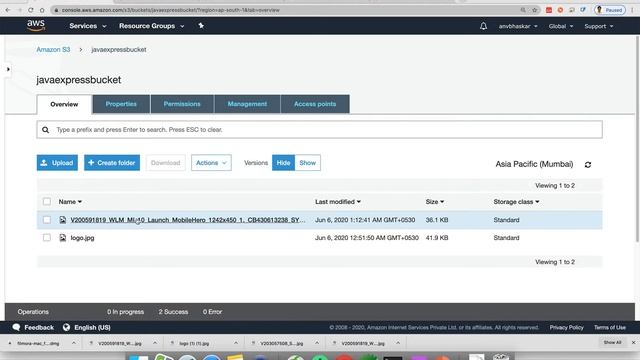The image size is (640, 360).
Task: Switch to the Access points tab
Action: click(x=315, y=104)
